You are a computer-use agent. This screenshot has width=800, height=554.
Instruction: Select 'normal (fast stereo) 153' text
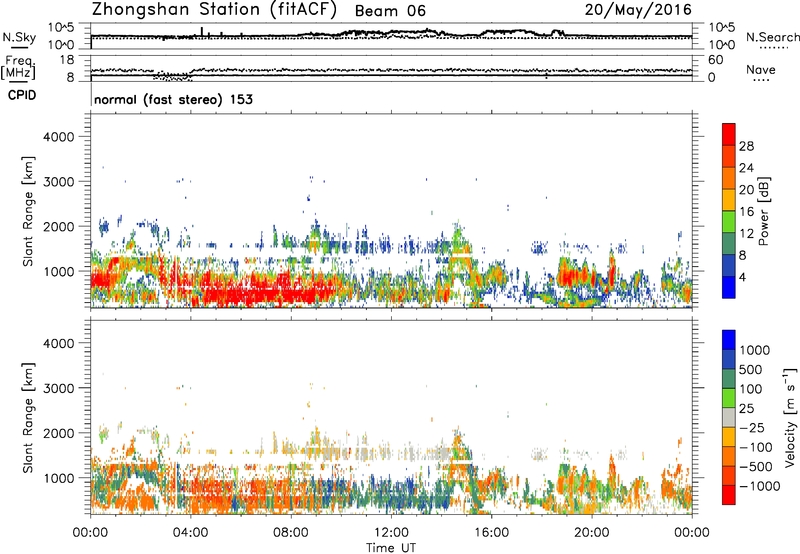[x=173, y=99]
